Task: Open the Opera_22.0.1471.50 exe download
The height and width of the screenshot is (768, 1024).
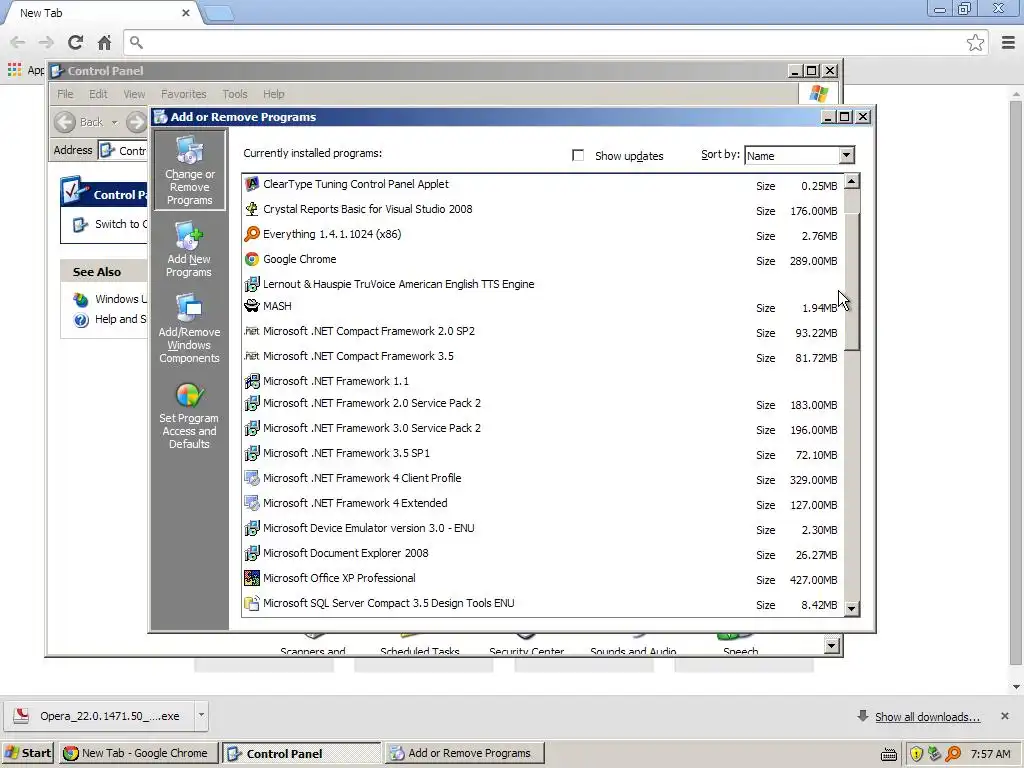Action: [99, 716]
